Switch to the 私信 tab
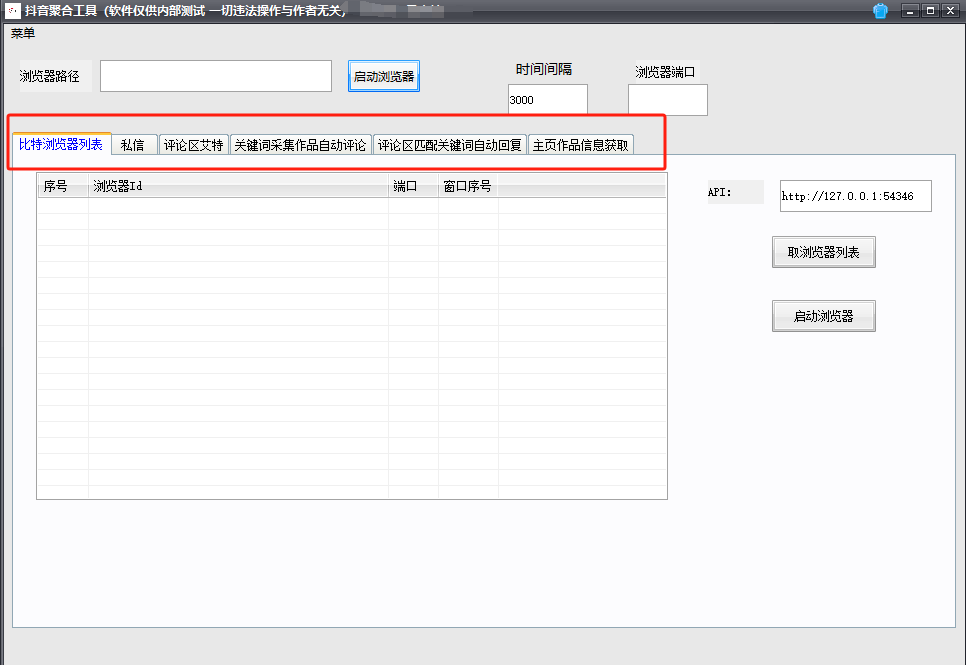 click(134, 145)
